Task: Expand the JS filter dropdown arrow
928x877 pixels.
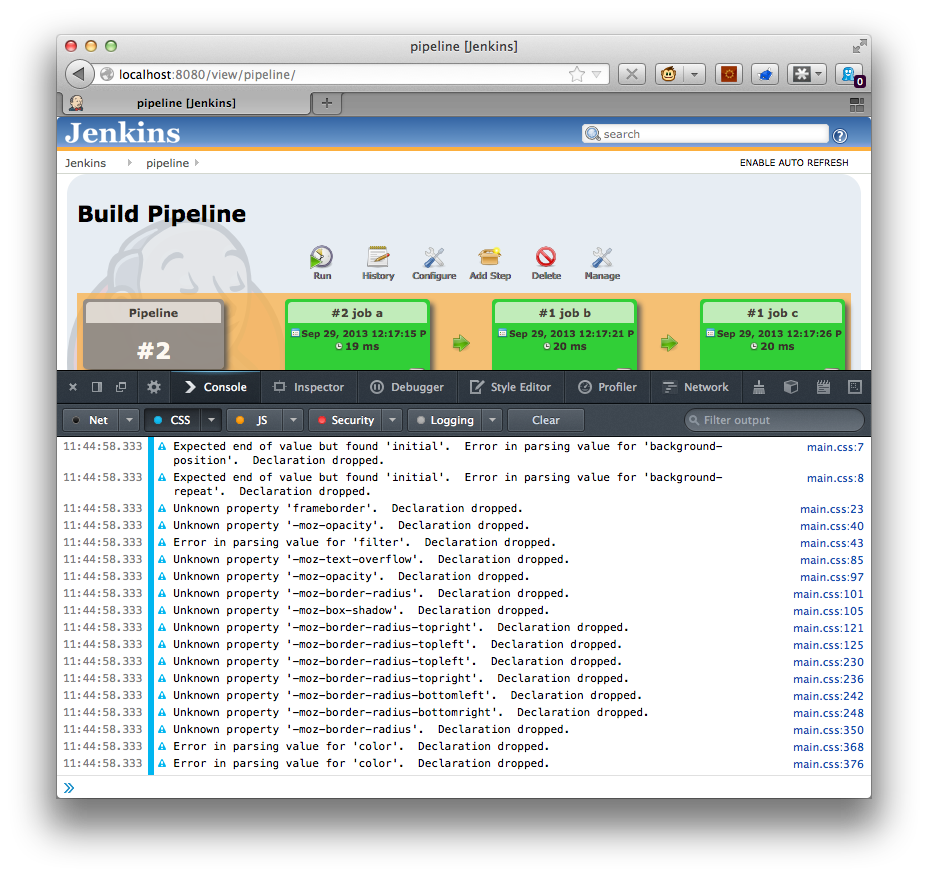Action: (293, 420)
